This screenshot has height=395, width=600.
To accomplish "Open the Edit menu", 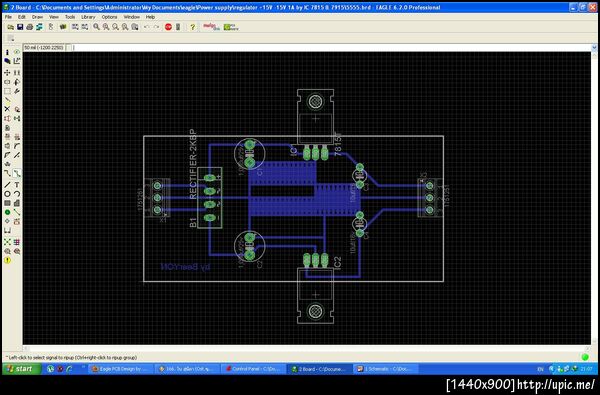I will [x=22, y=17].
